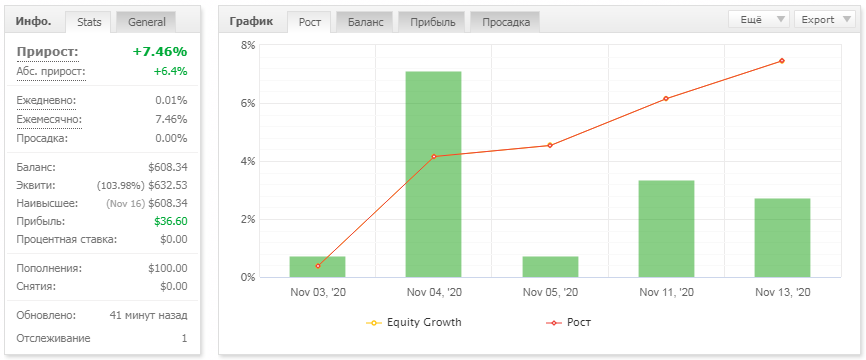The width and height of the screenshot is (866, 360).
Task: Click the (Nov 16) Наивысшее date
Action: tap(125, 203)
